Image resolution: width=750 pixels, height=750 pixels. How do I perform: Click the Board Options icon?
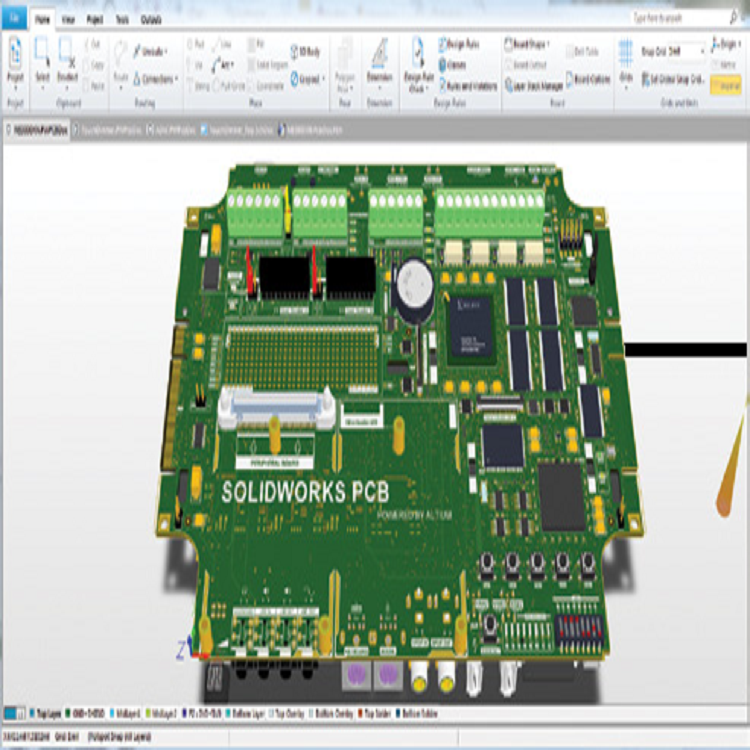pyautogui.click(x=592, y=77)
